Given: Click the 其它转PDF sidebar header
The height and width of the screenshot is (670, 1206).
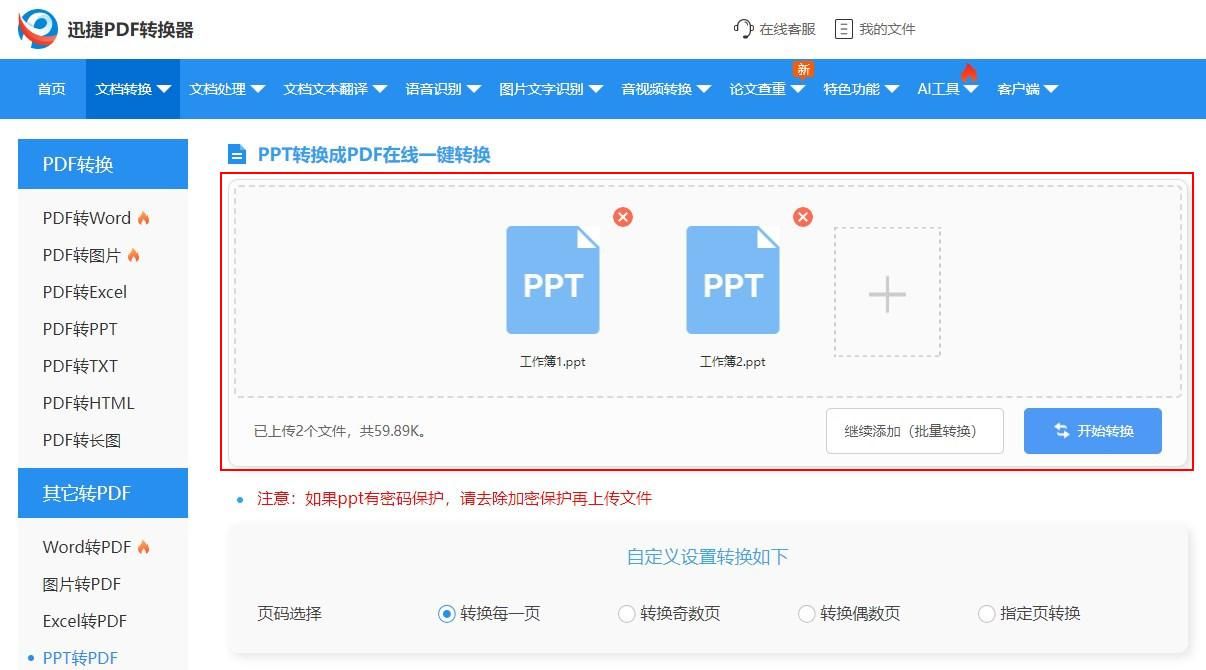Looking at the screenshot, I should (103, 493).
